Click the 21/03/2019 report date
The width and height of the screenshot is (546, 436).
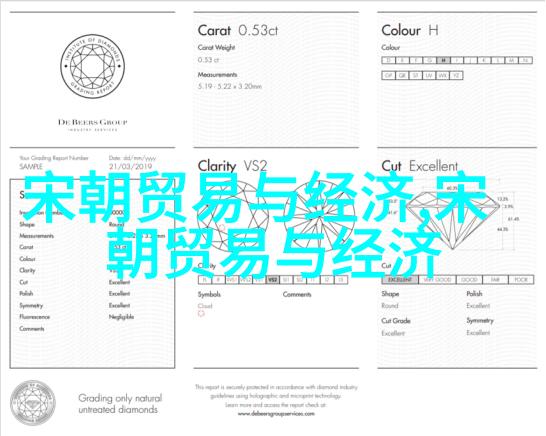click(130, 167)
